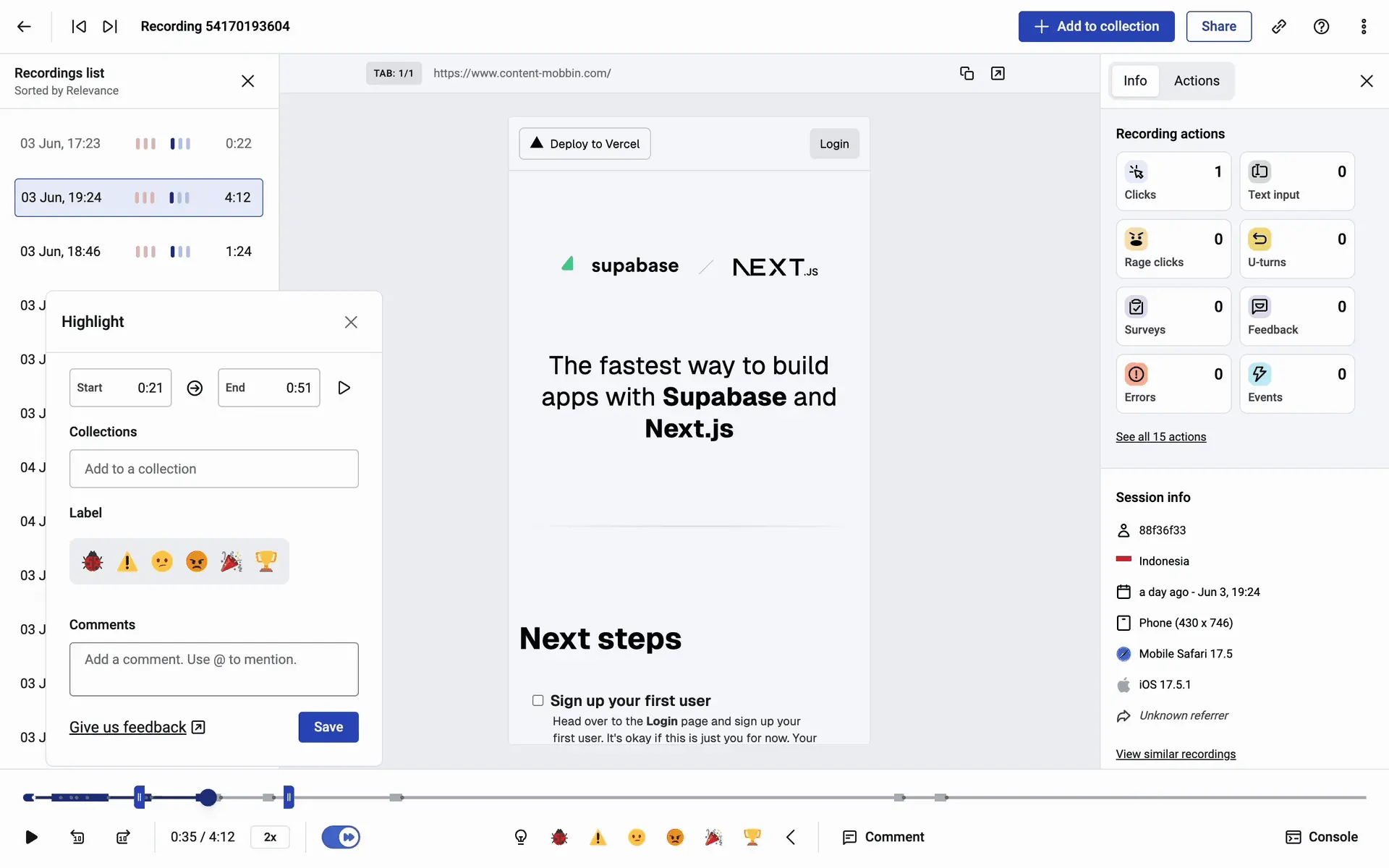Skip to next recording icon

pyautogui.click(x=109, y=27)
